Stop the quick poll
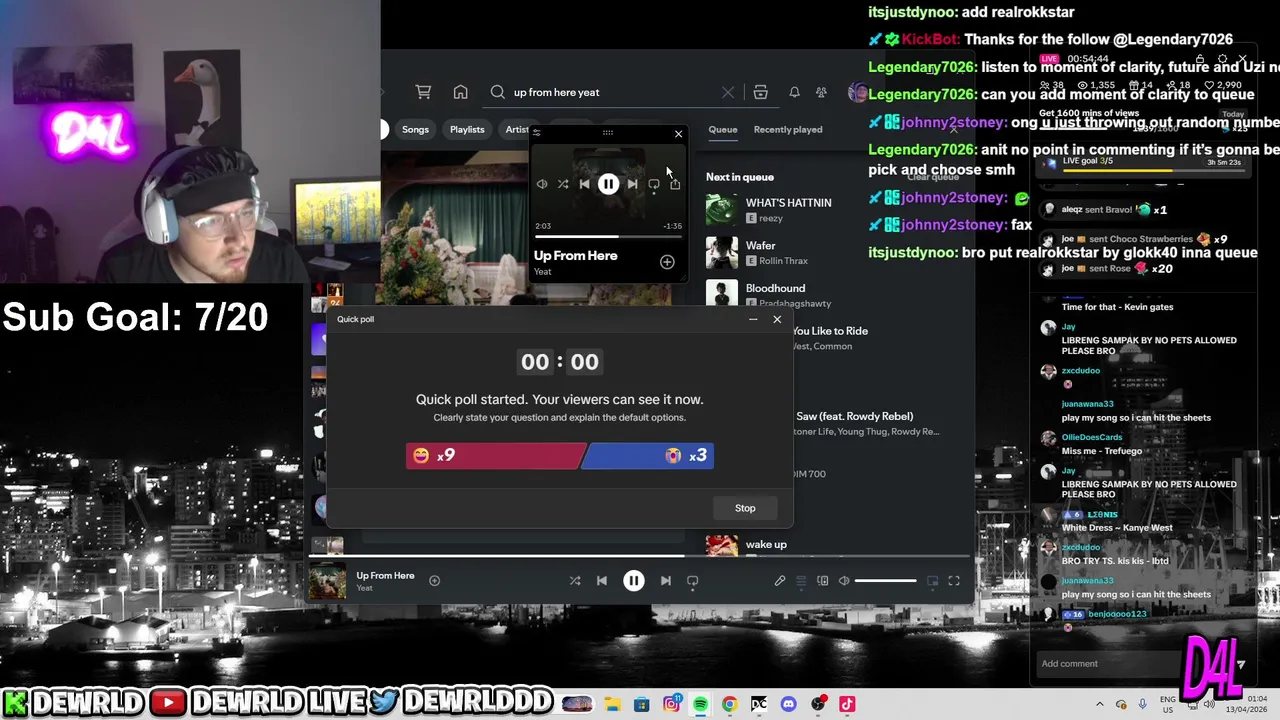Screen dimensions: 1280x720 [x=745, y=508]
